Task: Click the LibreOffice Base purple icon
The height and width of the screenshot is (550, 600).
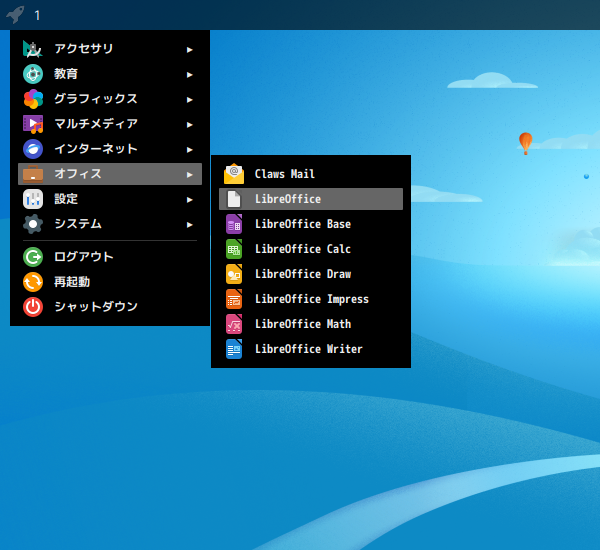Action: [234, 224]
